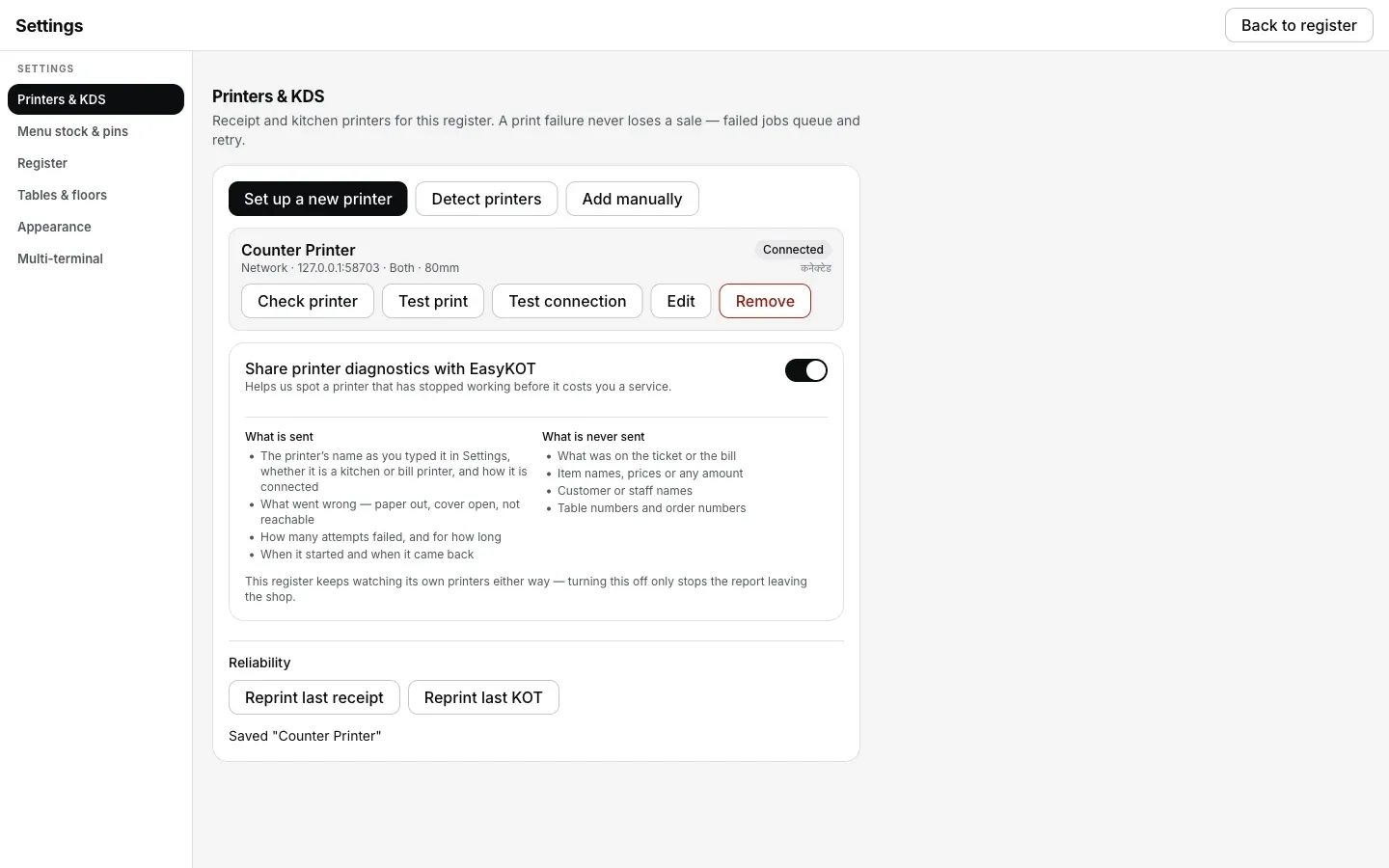Click the Connected status badge

pos(793,250)
